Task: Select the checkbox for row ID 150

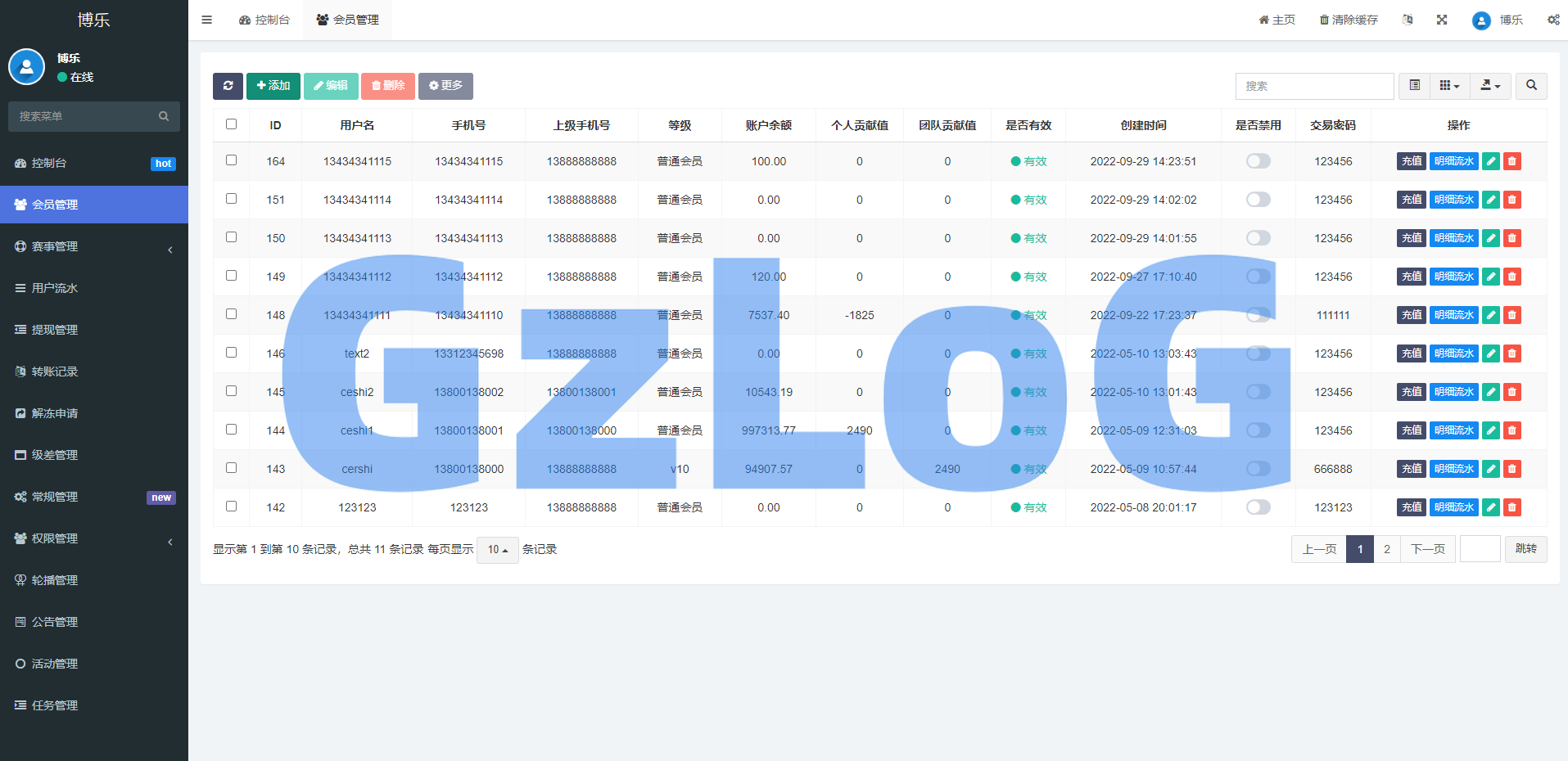Action: point(232,237)
